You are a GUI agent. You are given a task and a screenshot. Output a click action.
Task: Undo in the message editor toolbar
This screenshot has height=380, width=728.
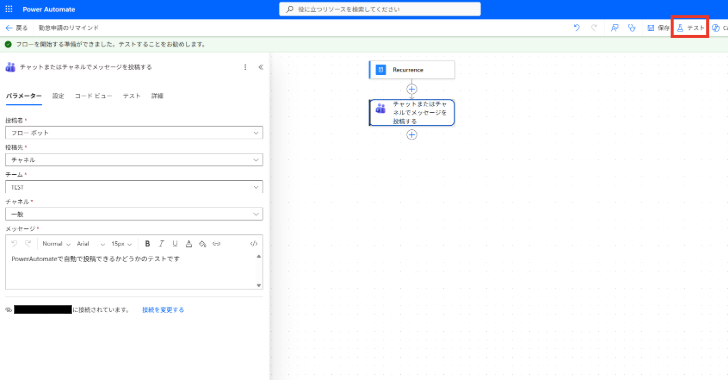[x=14, y=243]
